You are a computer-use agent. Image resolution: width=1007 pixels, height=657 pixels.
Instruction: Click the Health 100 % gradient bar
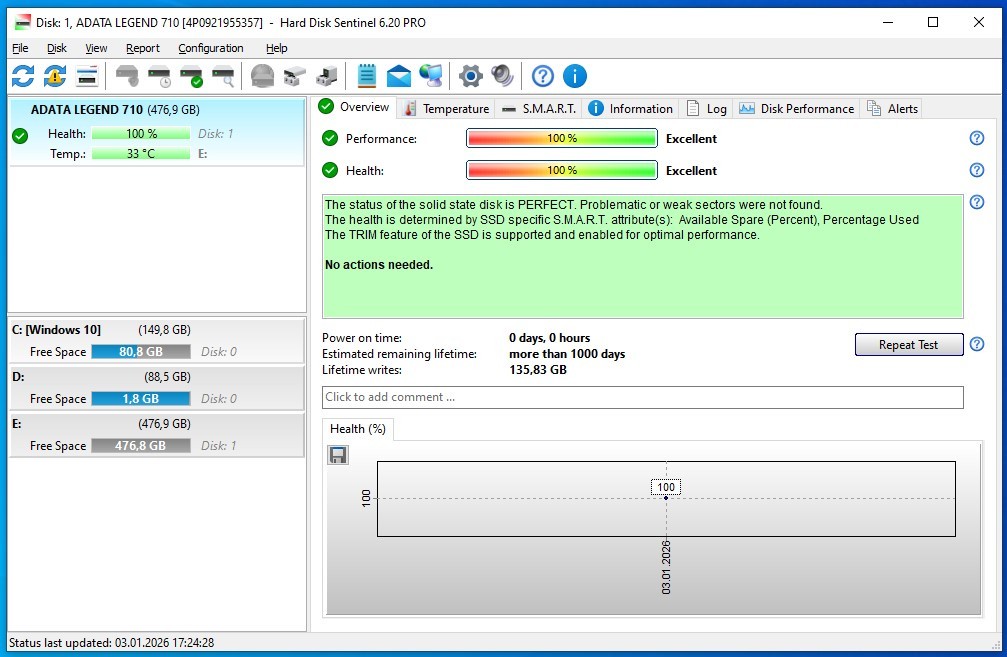tap(562, 170)
